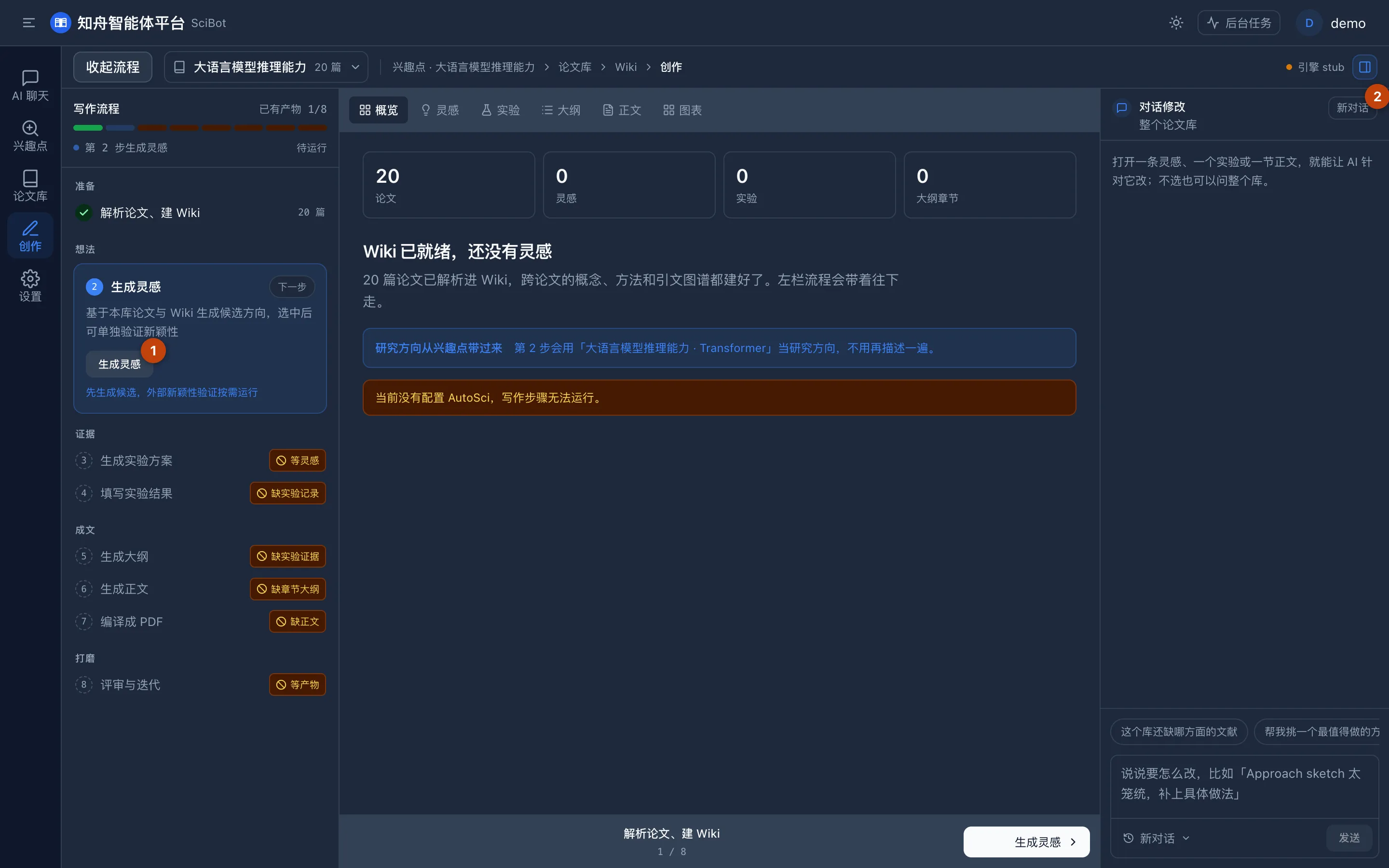Select step 4 填写实验结果

tap(200, 493)
